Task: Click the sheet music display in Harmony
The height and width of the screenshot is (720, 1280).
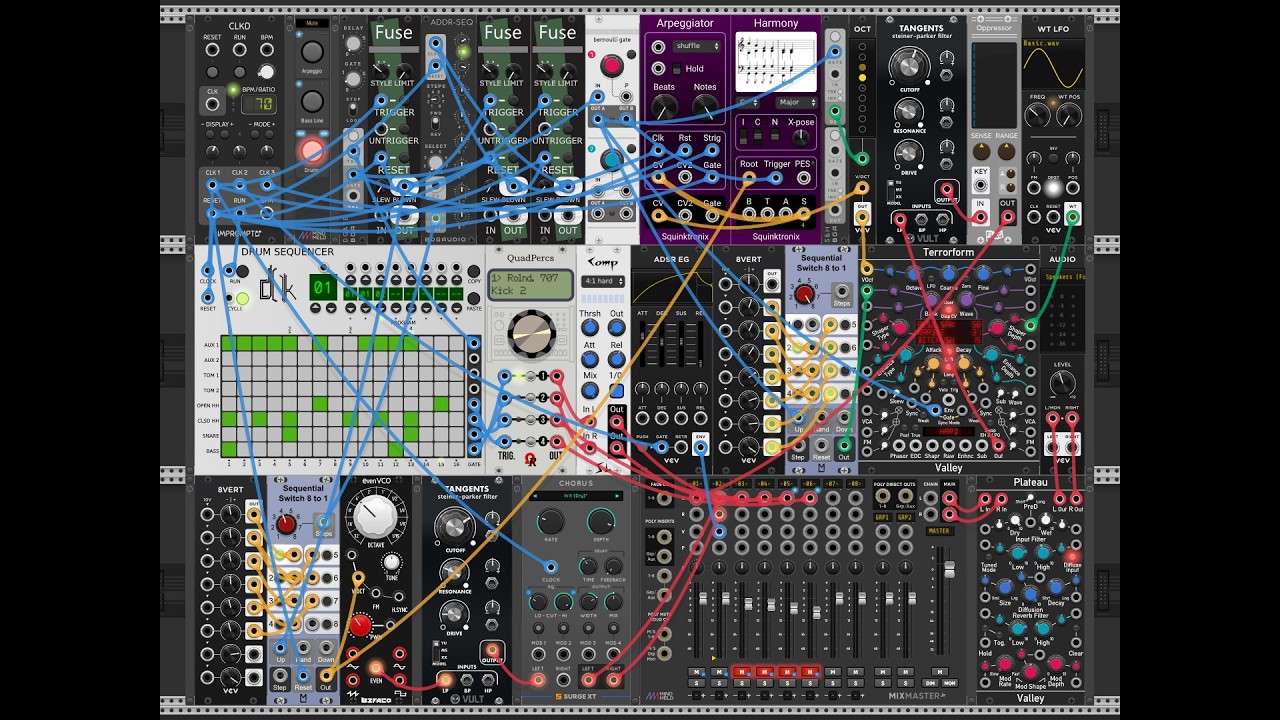Action: (x=776, y=62)
